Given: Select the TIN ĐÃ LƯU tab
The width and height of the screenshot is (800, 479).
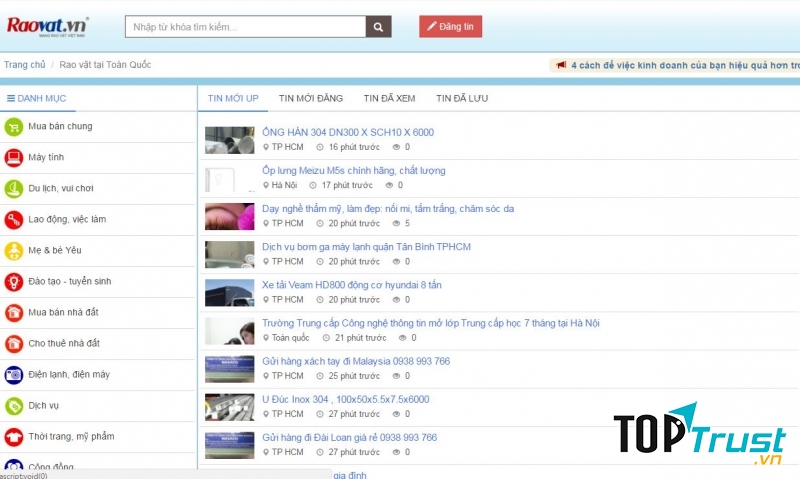Looking at the screenshot, I should 461,98.
